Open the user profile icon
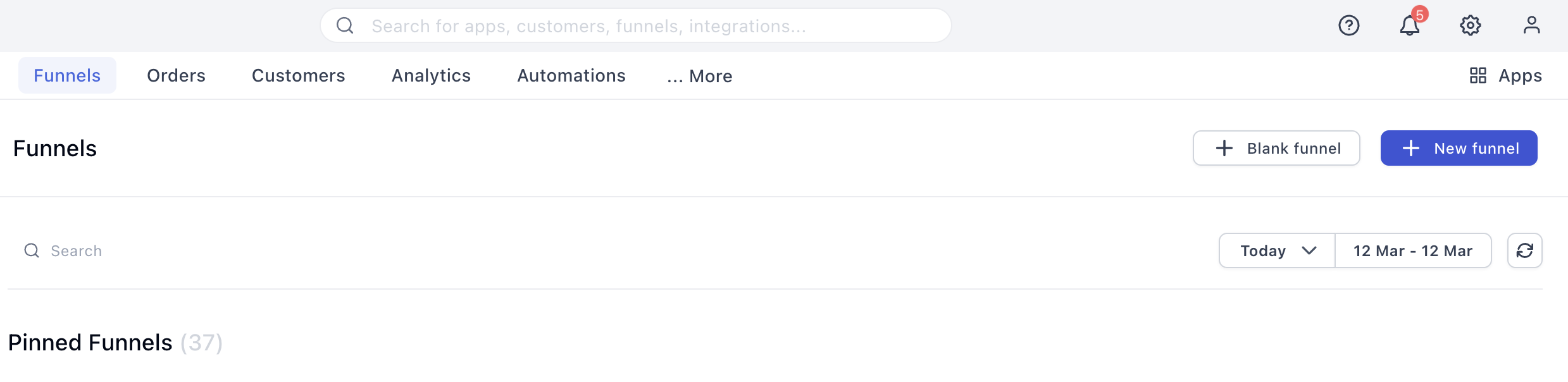Viewport: 1568px width, 382px height. pyautogui.click(x=1531, y=25)
